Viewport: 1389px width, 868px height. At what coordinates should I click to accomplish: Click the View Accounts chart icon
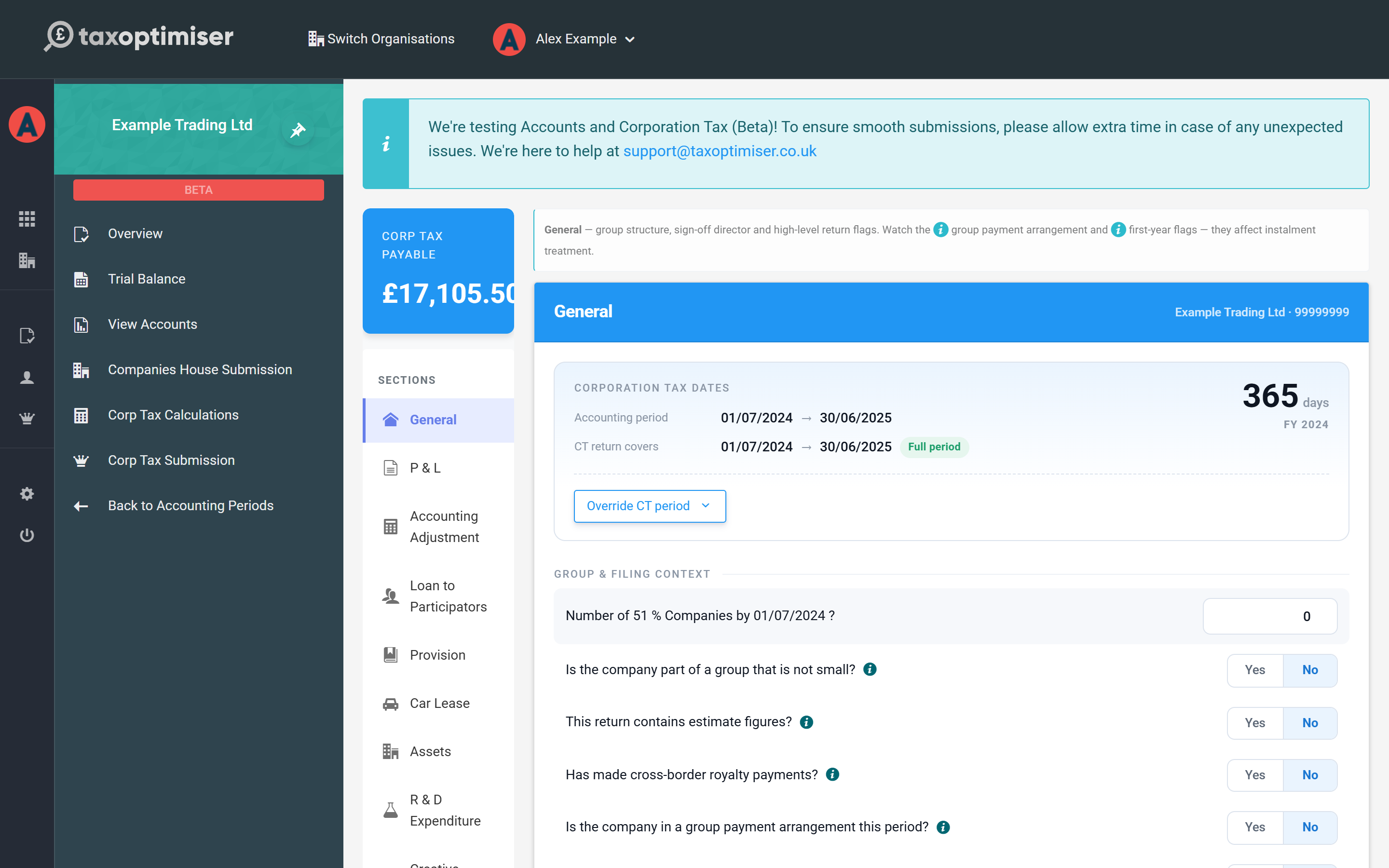pyautogui.click(x=81, y=325)
